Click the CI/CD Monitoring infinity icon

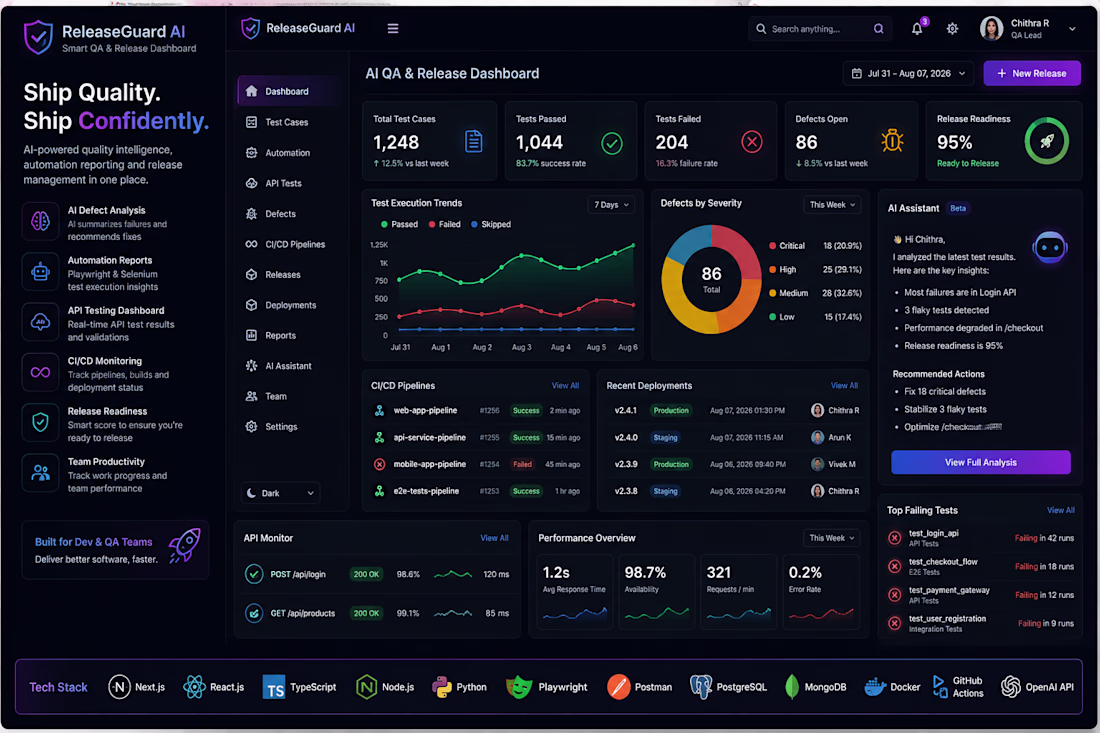coord(40,372)
